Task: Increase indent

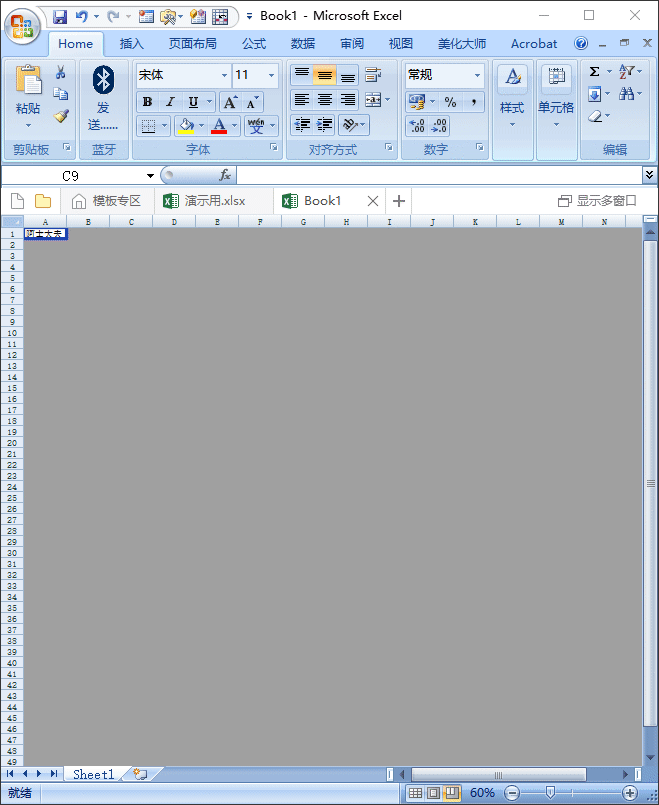Action: click(324, 125)
